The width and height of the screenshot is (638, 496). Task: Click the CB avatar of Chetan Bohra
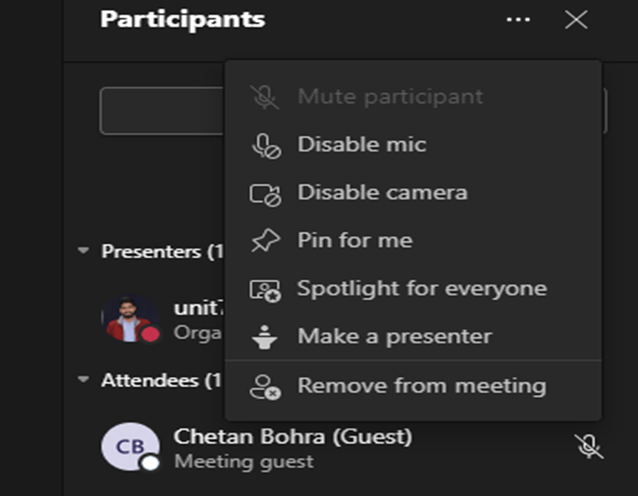coord(131,447)
